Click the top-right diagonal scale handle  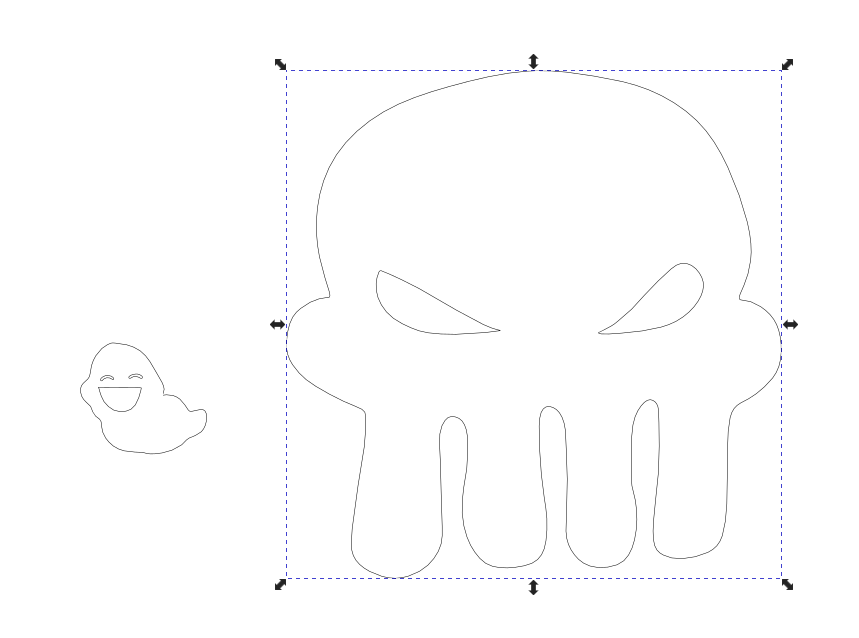click(788, 64)
